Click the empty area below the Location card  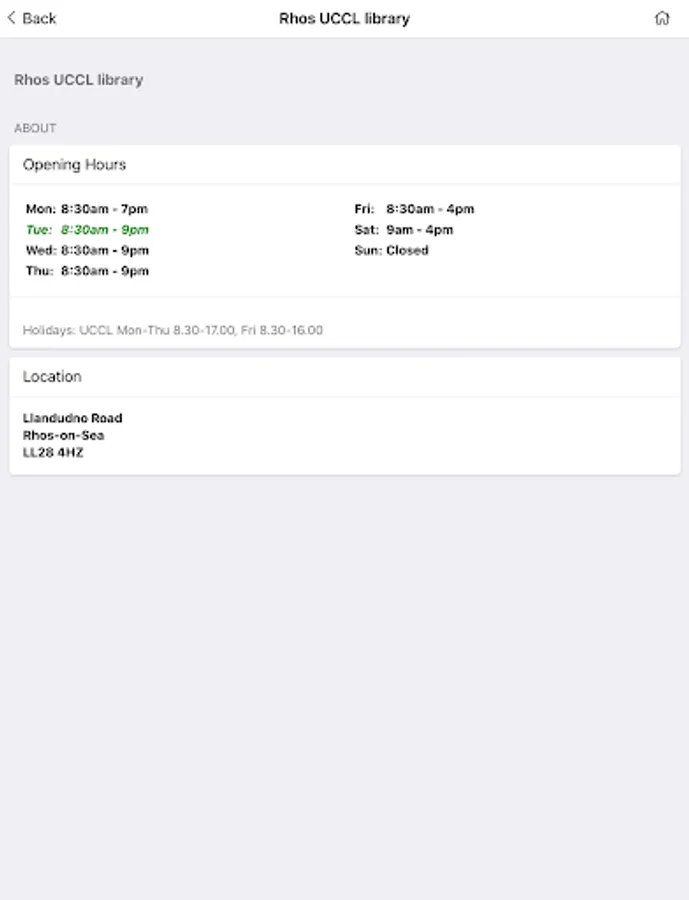[x=344, y=680]
